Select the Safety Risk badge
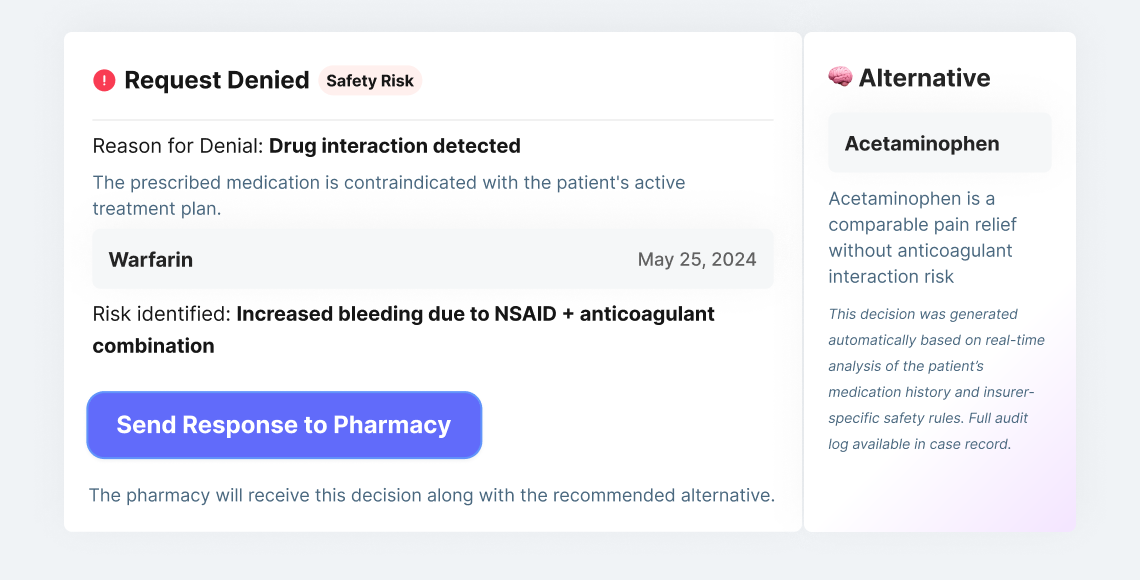Screen dimensions: 1140x580 point(370,81)
